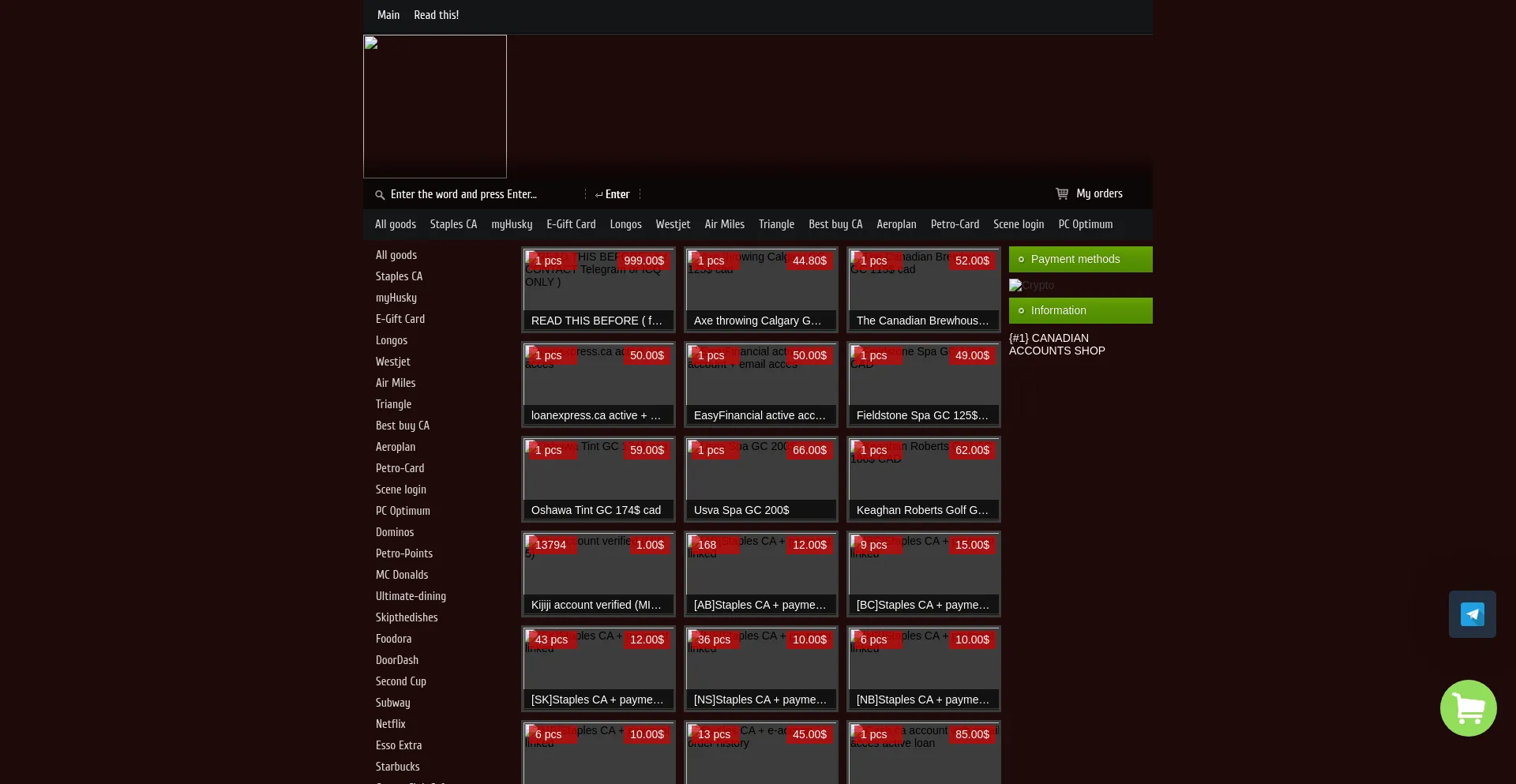Open DoorDash in the left sidebar
This screenshot has height=784, width=1516.
(x=396, y=660)
